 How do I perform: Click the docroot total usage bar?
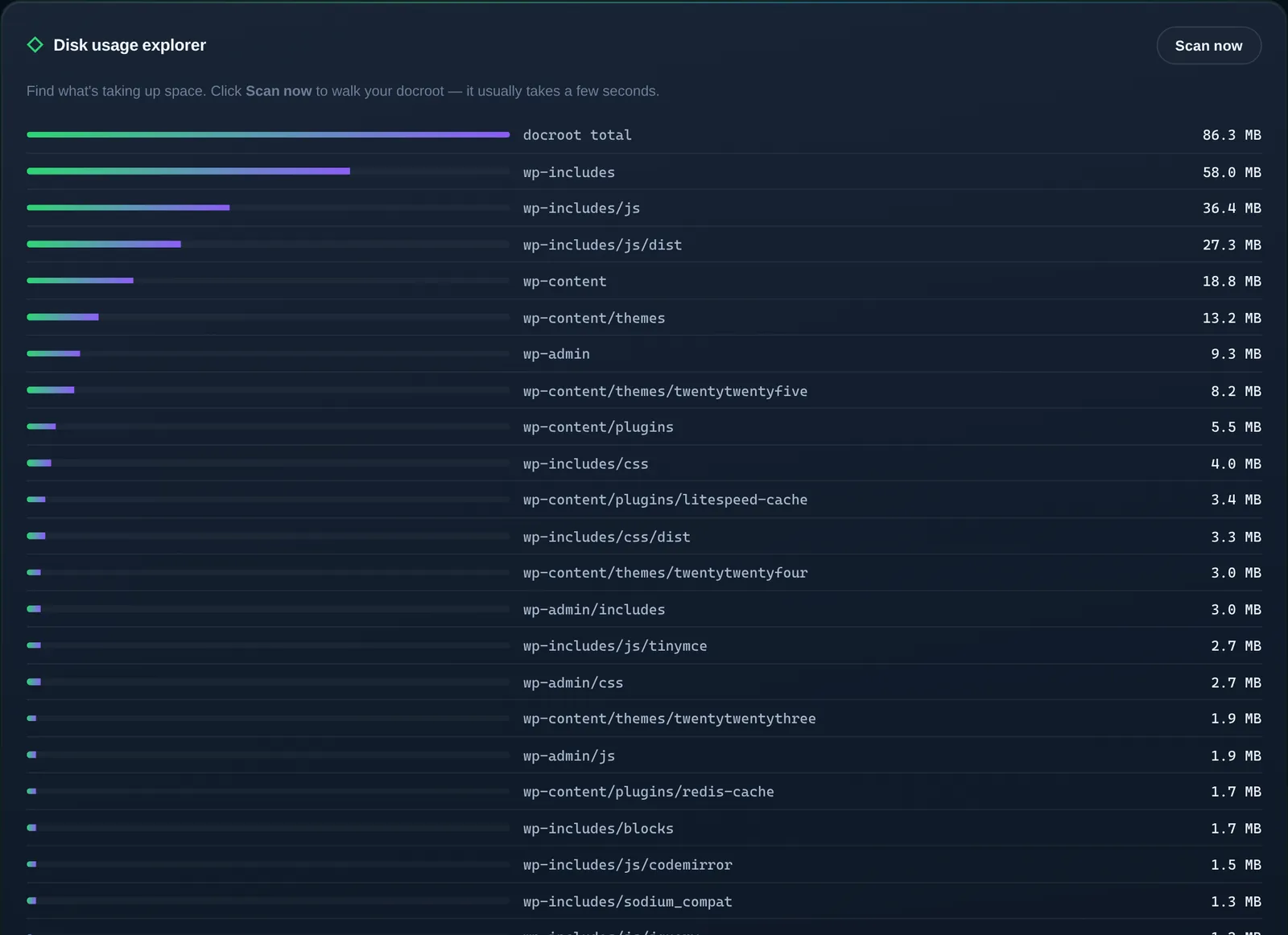tap(268, 135)
